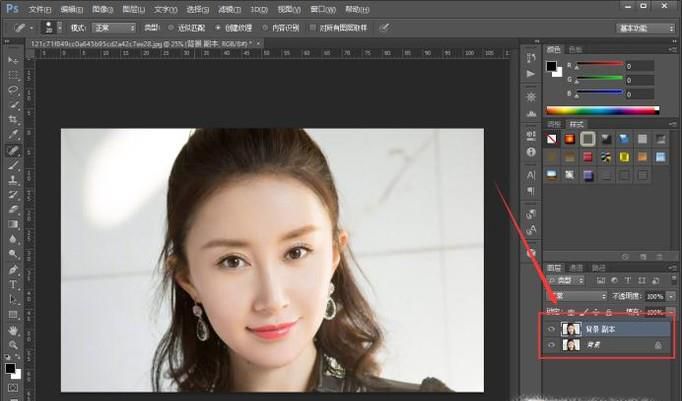Select the Content-Aware (内容识别) radio button
682x401 pixels.
[x=265, y=28]
